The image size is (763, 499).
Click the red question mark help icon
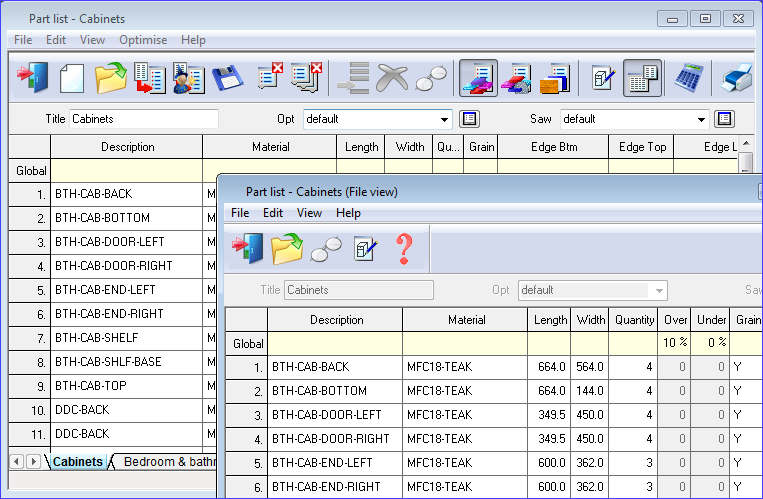click(x=404, y=249)
